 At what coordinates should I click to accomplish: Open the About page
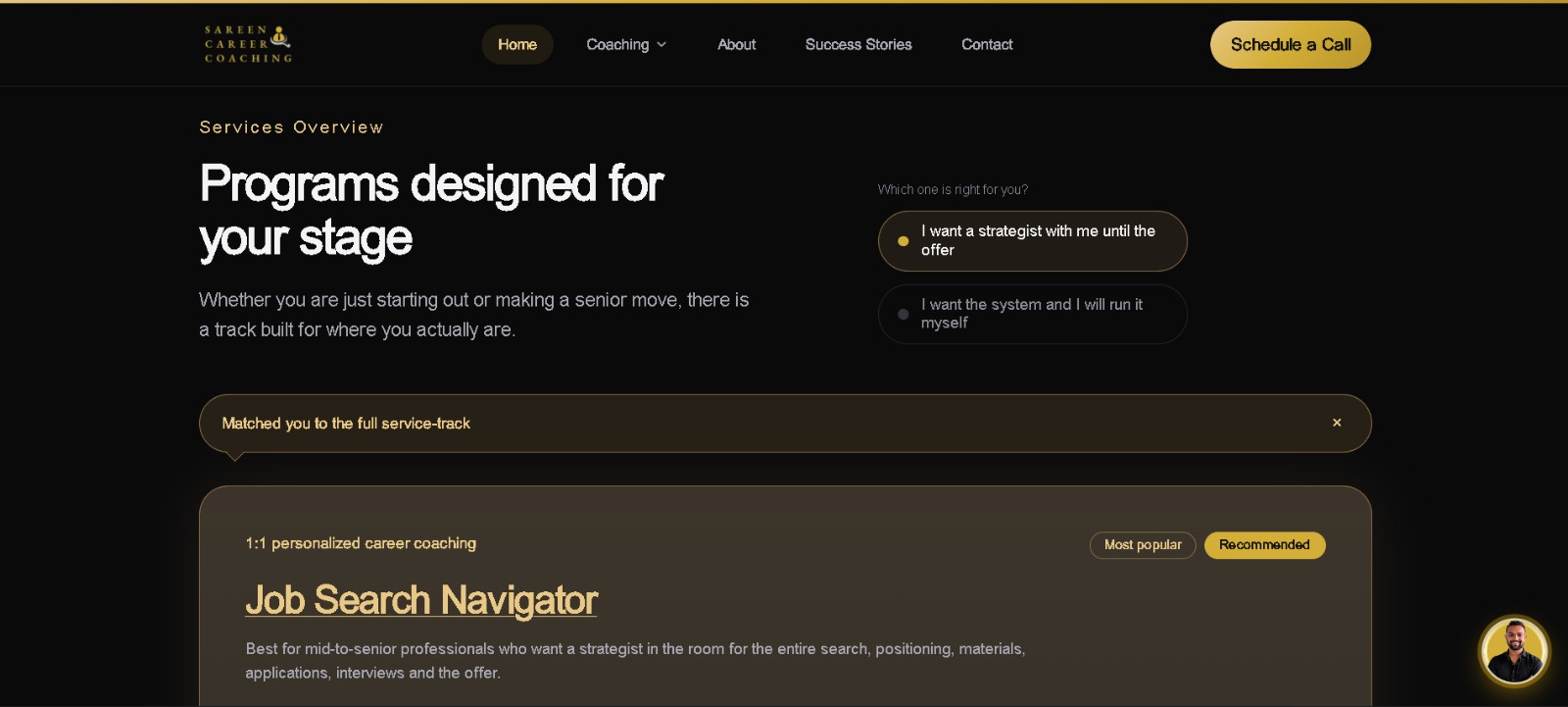click(x=737, y=44)
